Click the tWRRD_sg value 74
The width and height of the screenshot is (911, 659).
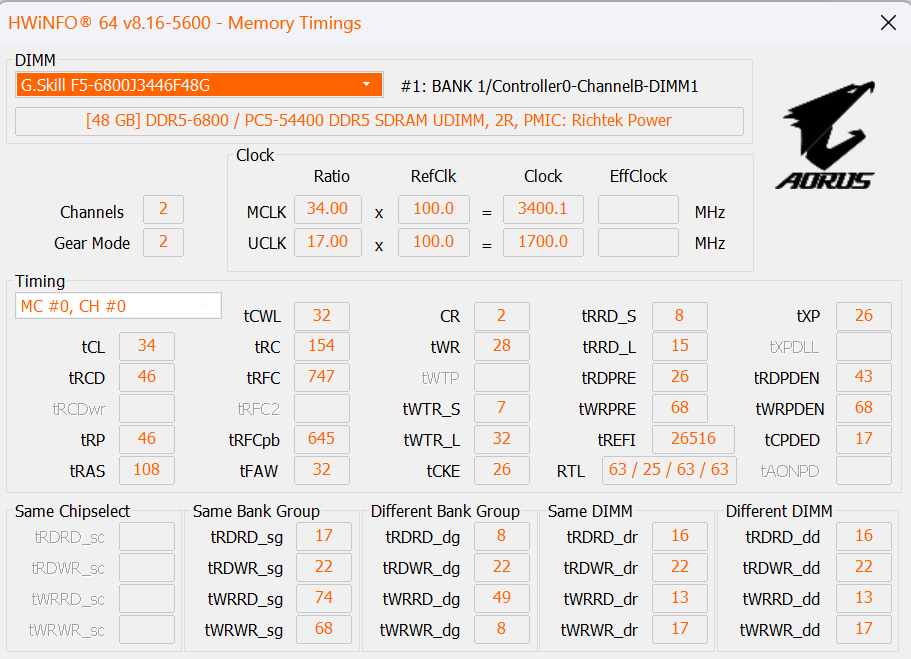coord(324,599)
